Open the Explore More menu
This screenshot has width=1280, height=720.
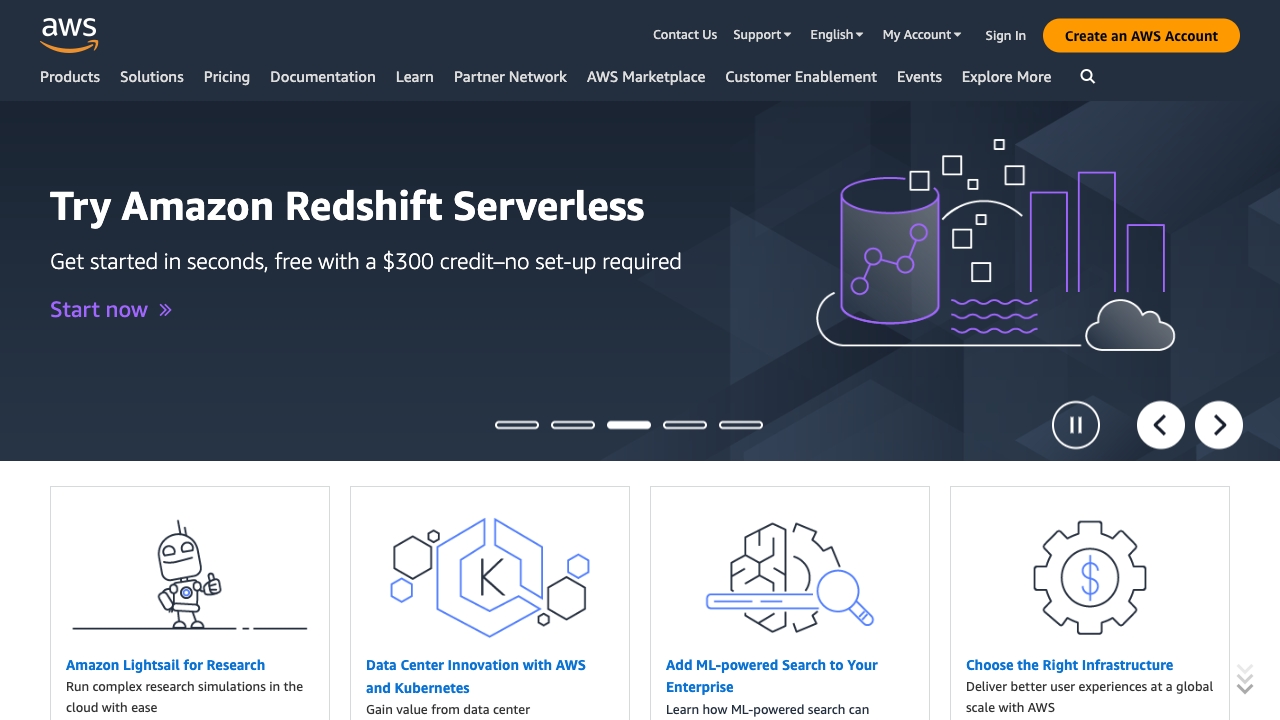[1006, 77]
